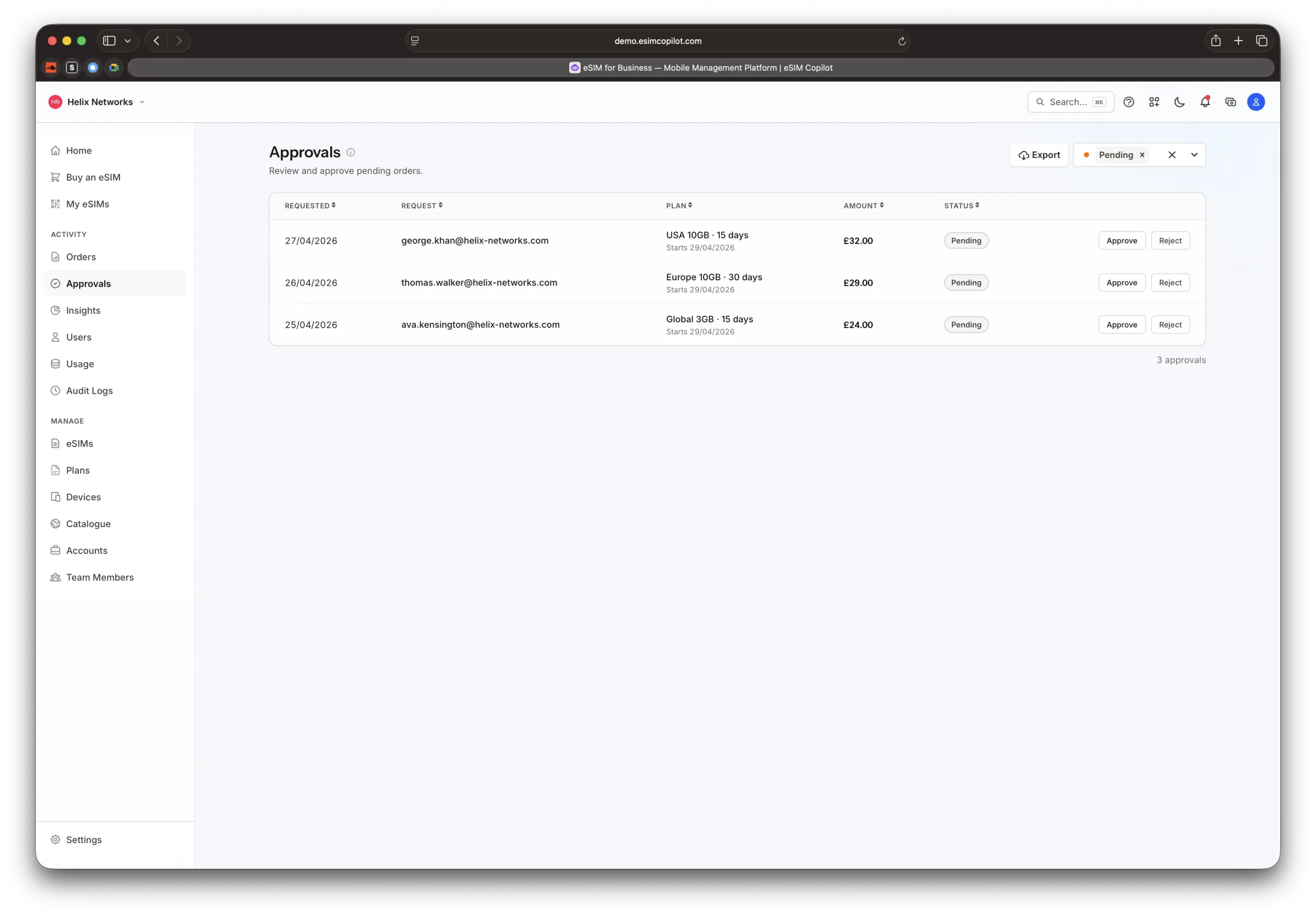Select Approvals in sidebar
This screenshot has height=916, width=1316.
click(115, 284)
